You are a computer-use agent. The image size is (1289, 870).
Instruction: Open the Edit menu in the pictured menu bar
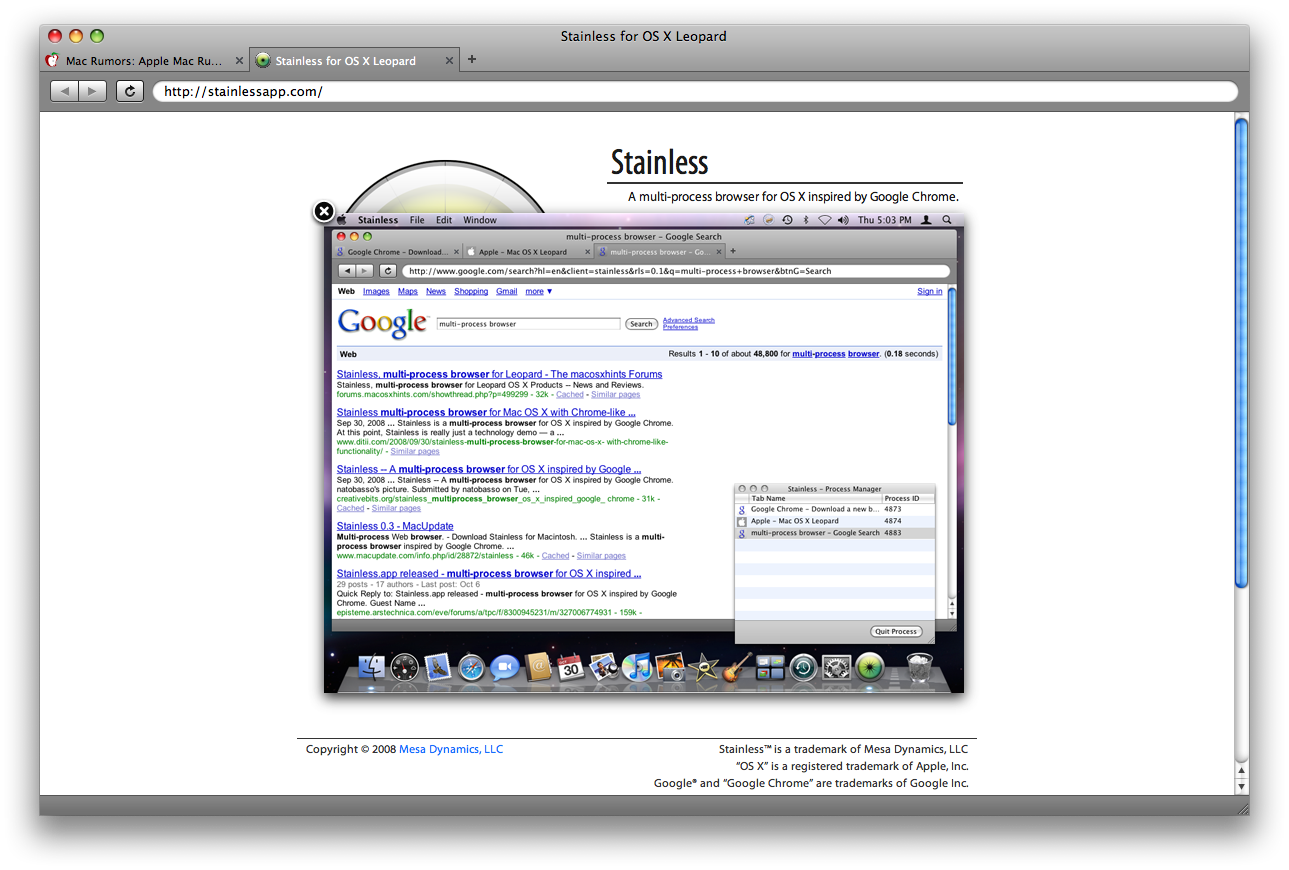(444, 220)
